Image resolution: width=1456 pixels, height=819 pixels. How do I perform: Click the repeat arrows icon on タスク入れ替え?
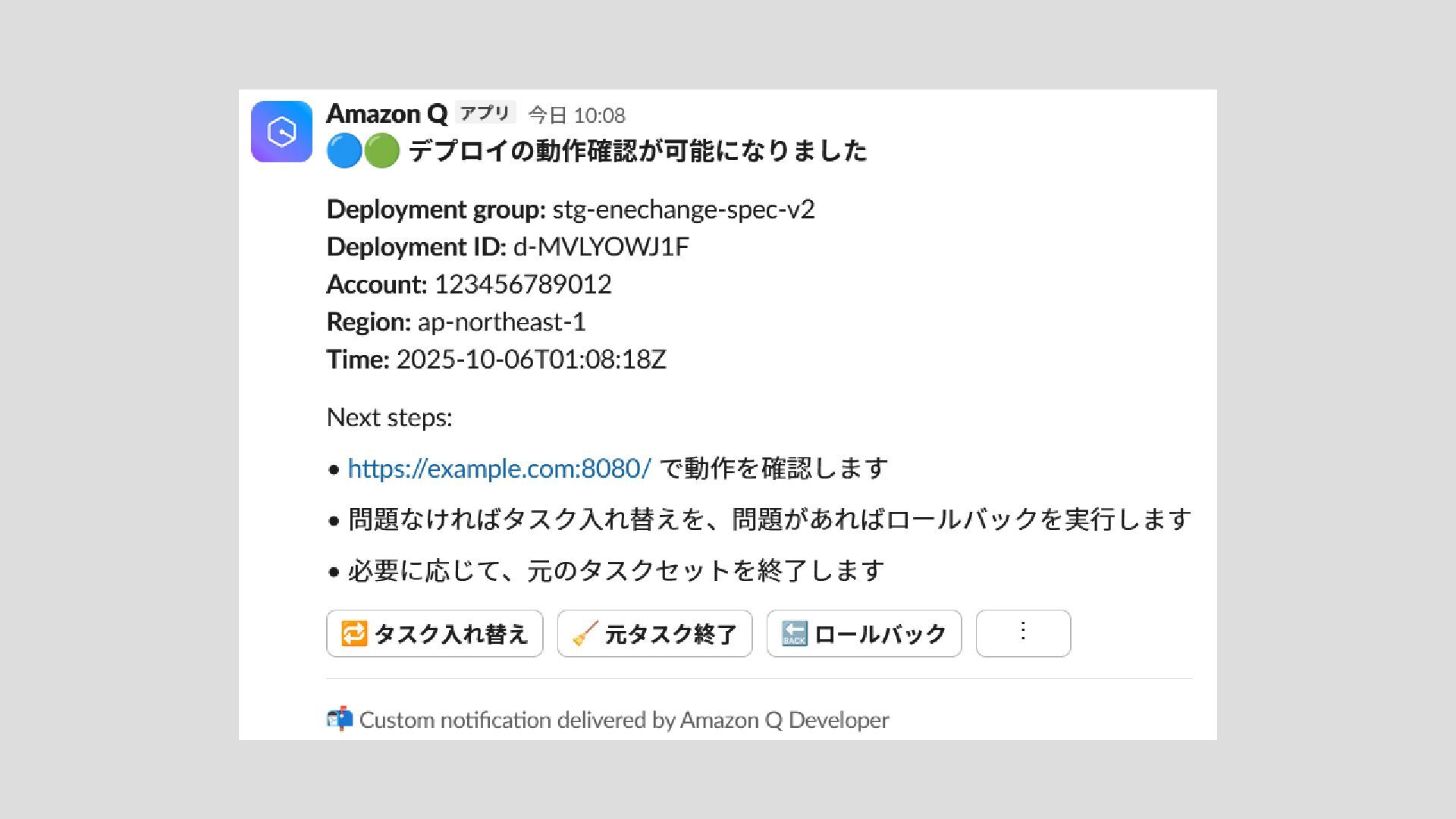coord(354,633)
